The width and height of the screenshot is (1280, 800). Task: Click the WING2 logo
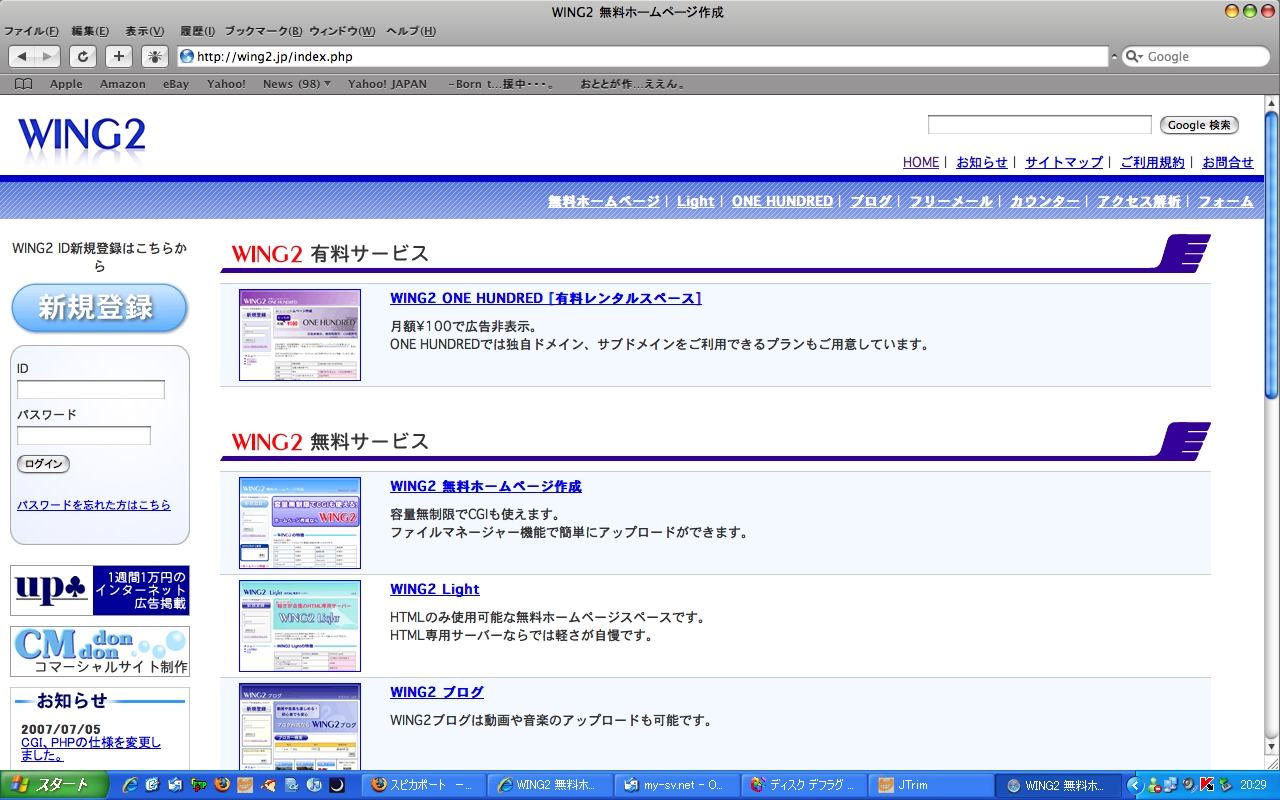pyautogui.click(x=82, y=136)
